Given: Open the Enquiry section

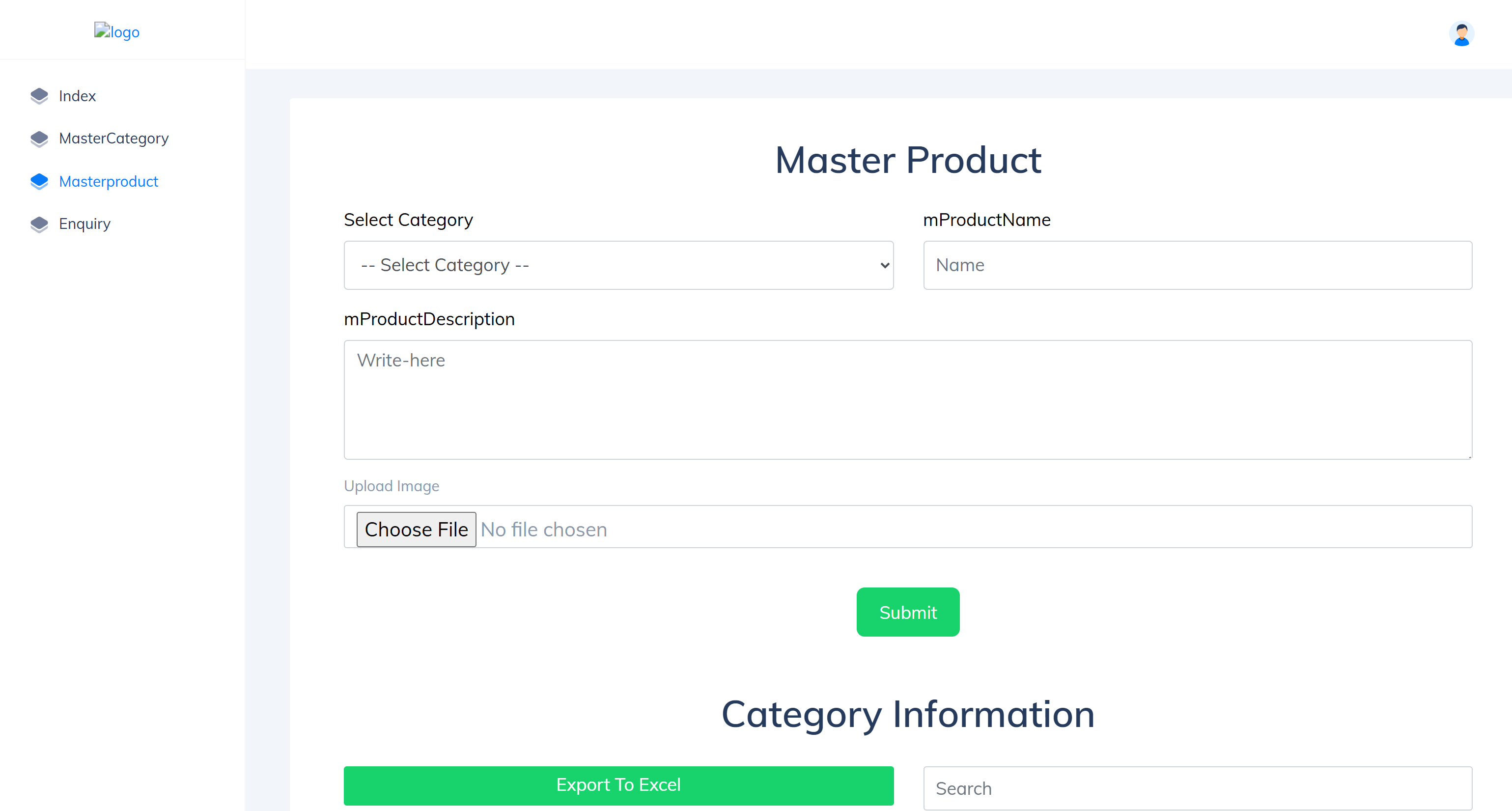Looking at the screenshot, I should click(84, 224).
